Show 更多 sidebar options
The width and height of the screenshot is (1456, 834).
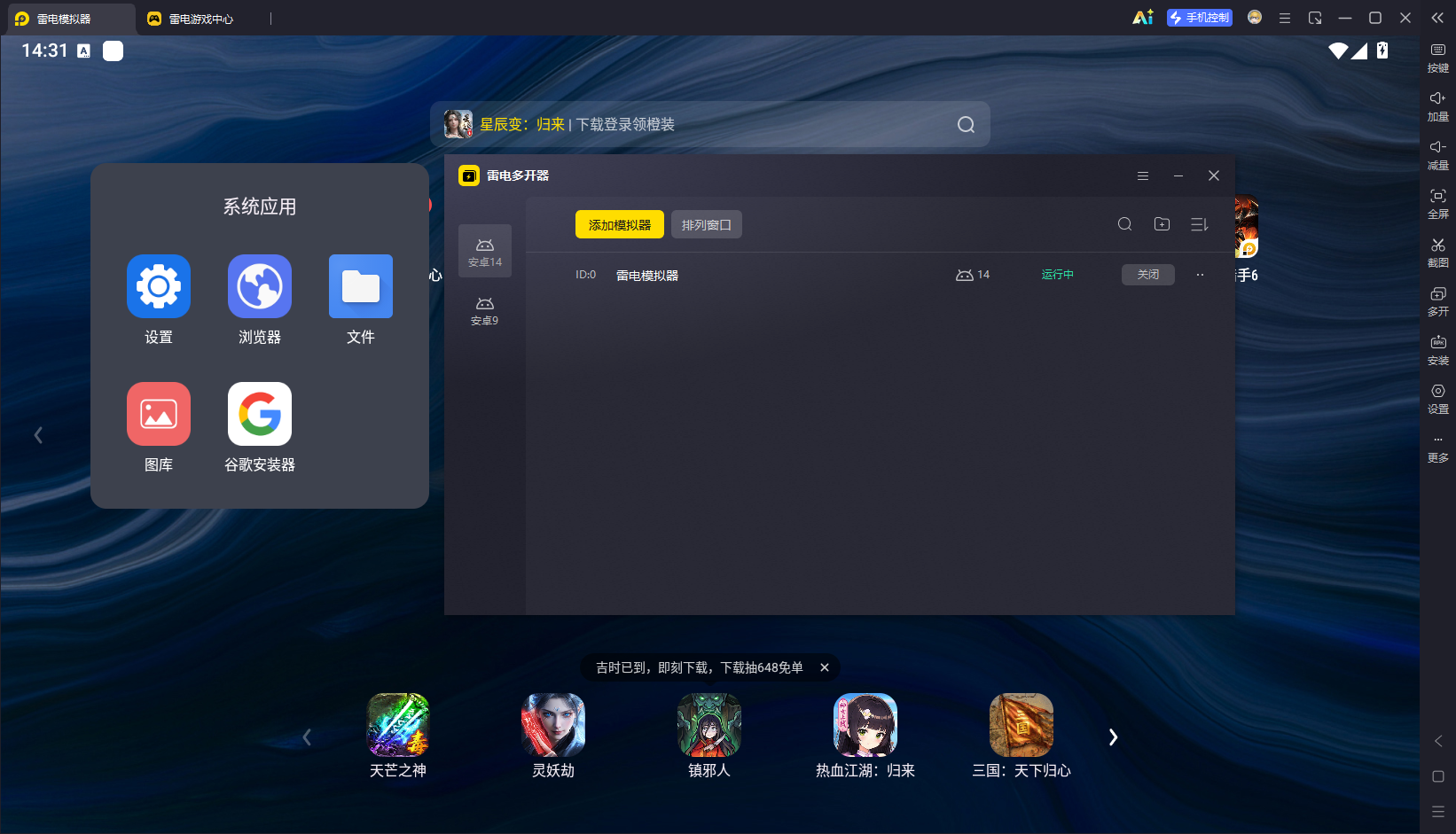[x=1438, y=449]
